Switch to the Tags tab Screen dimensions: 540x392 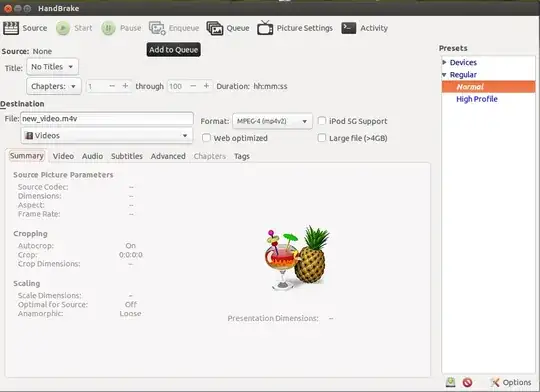tap(242, 156)
